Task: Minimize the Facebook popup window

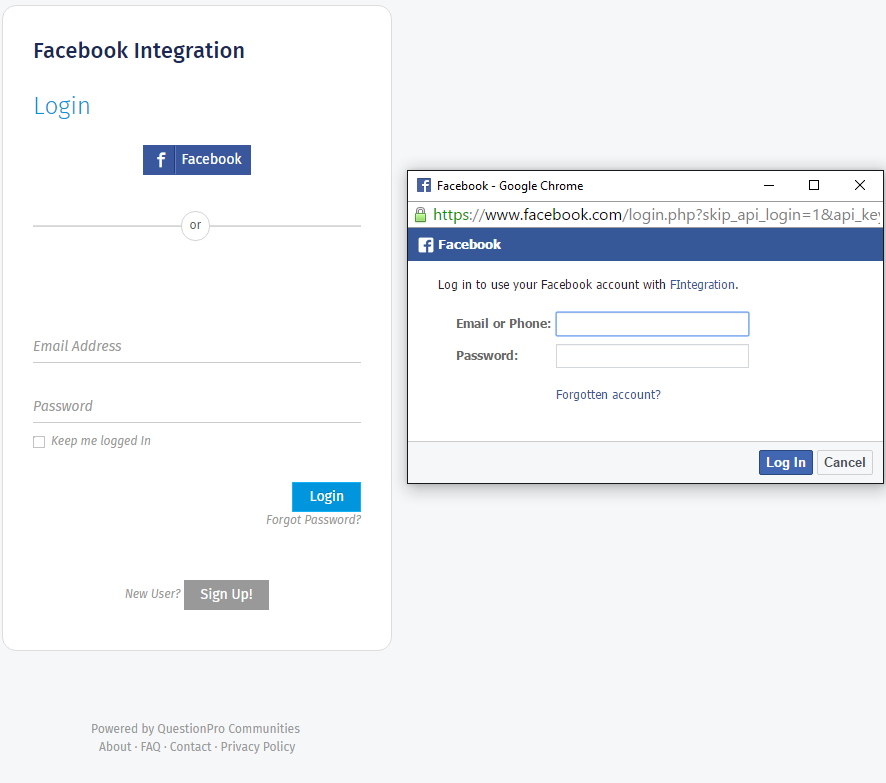Action: 769,185
